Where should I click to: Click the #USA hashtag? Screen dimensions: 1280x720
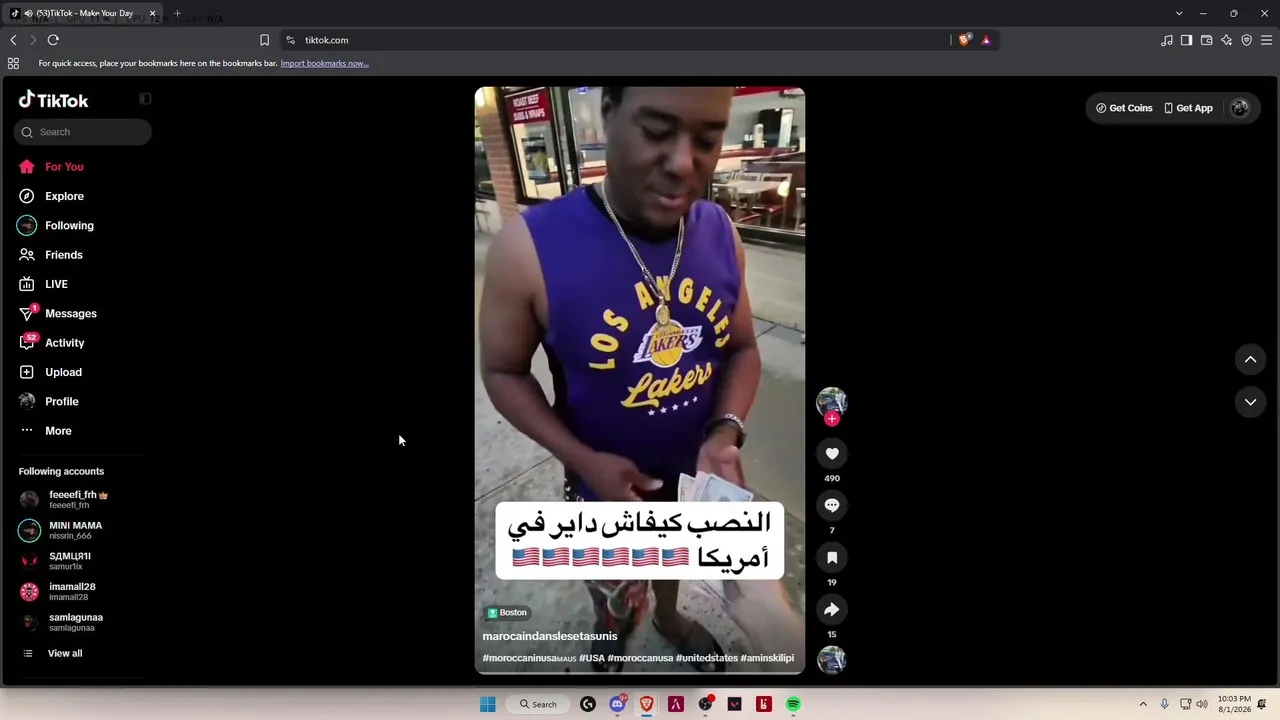click(592, 658)
